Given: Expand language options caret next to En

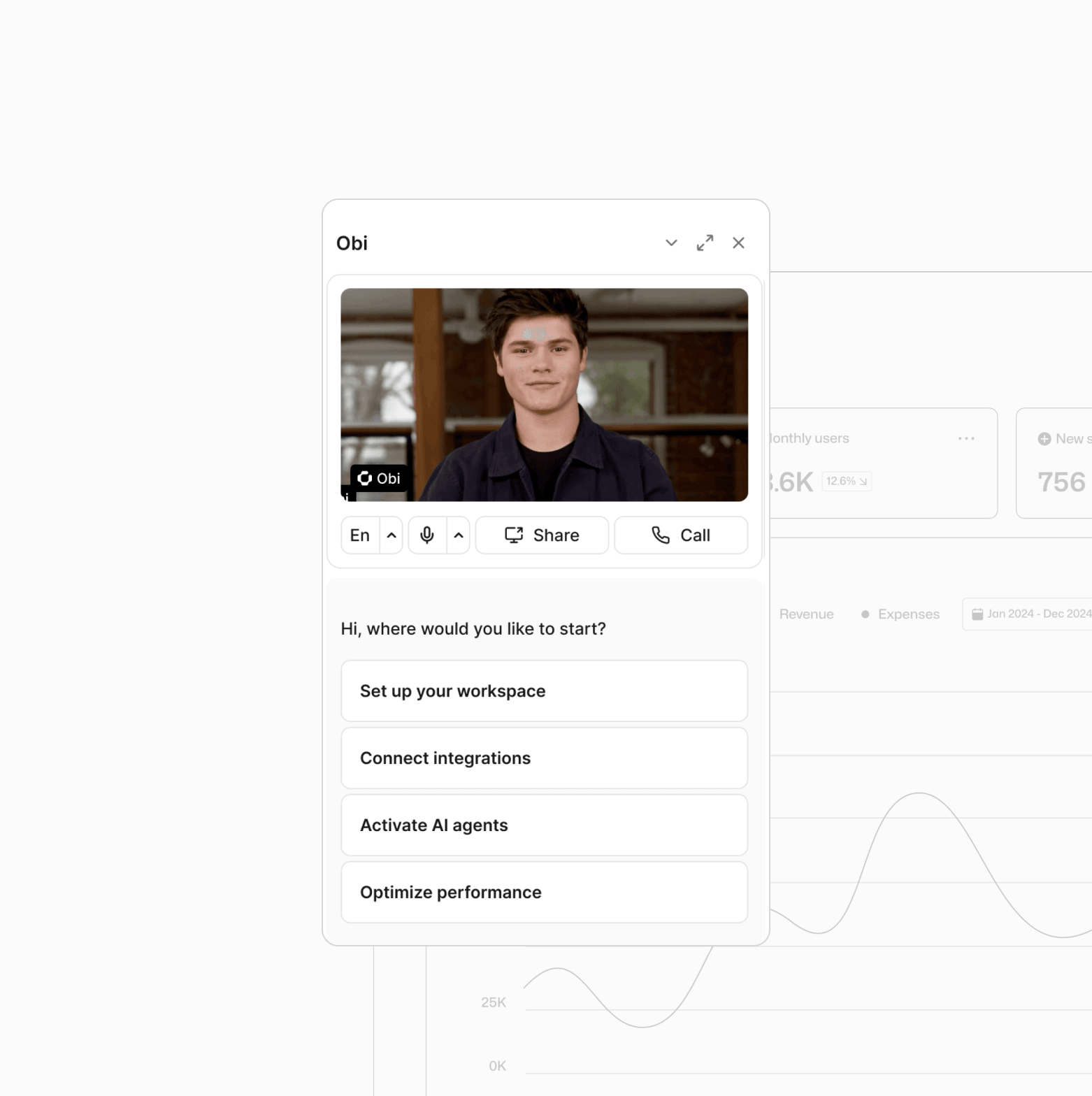Looking at the screenshot, I should [391, 535].
